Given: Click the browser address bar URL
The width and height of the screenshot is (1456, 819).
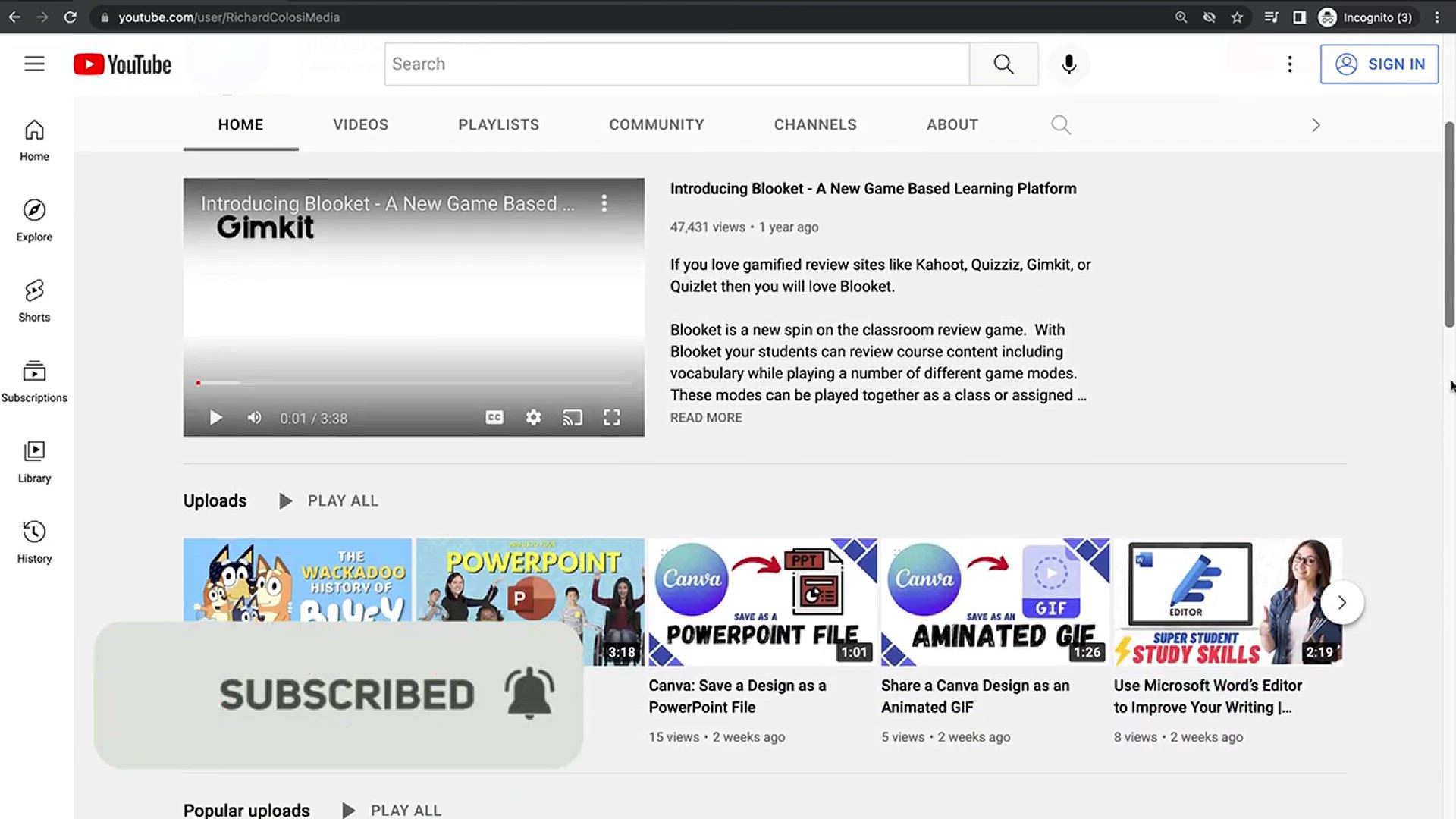Looking at the screenshot, I should [229, 17].
